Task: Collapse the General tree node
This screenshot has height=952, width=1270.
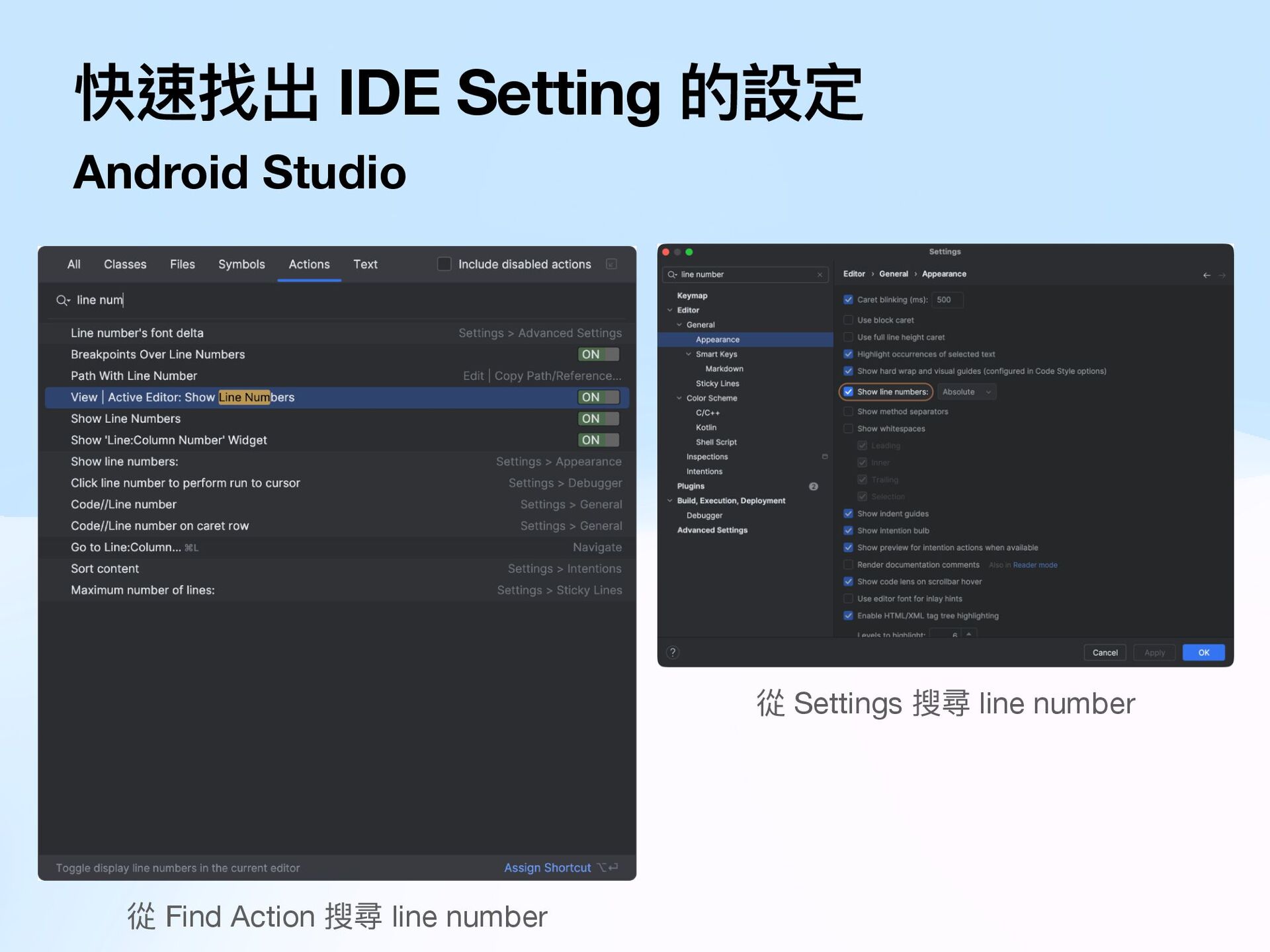Action: tap(679, 325)
